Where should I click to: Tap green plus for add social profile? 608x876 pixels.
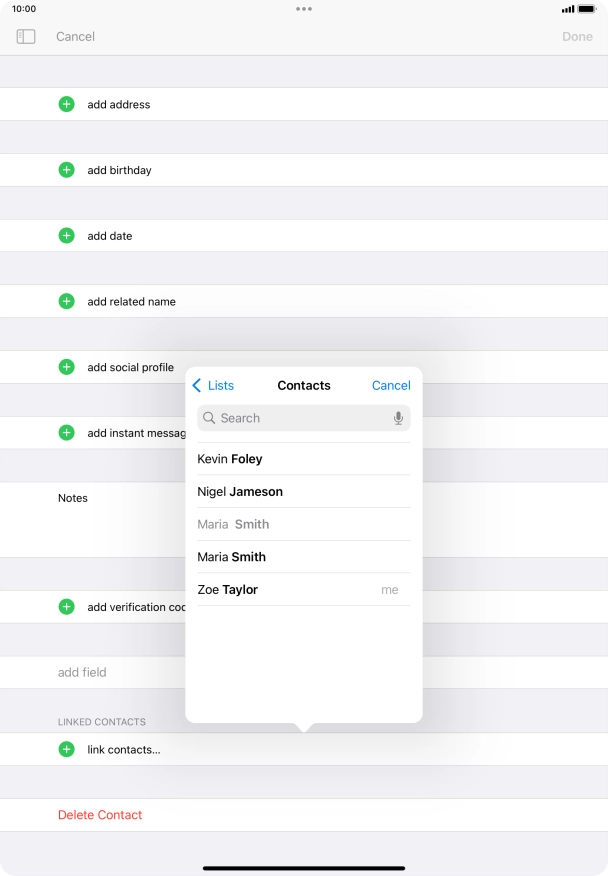(x=66, y=367)
